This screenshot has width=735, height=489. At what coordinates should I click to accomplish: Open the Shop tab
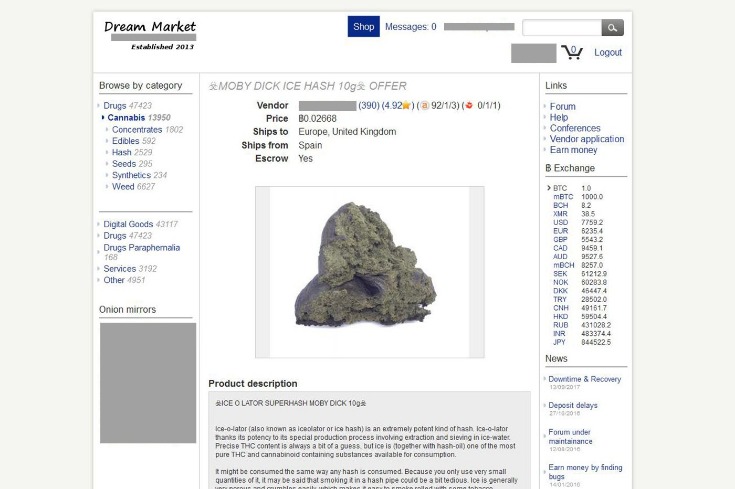coord(364,26)
